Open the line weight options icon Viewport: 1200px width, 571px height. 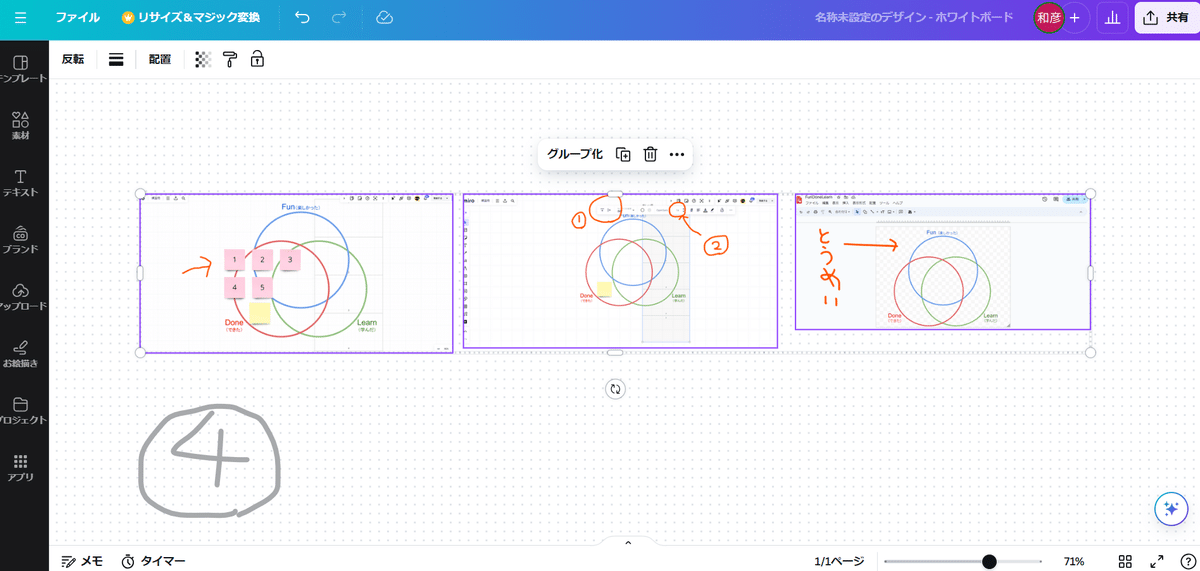click(116, 59)
